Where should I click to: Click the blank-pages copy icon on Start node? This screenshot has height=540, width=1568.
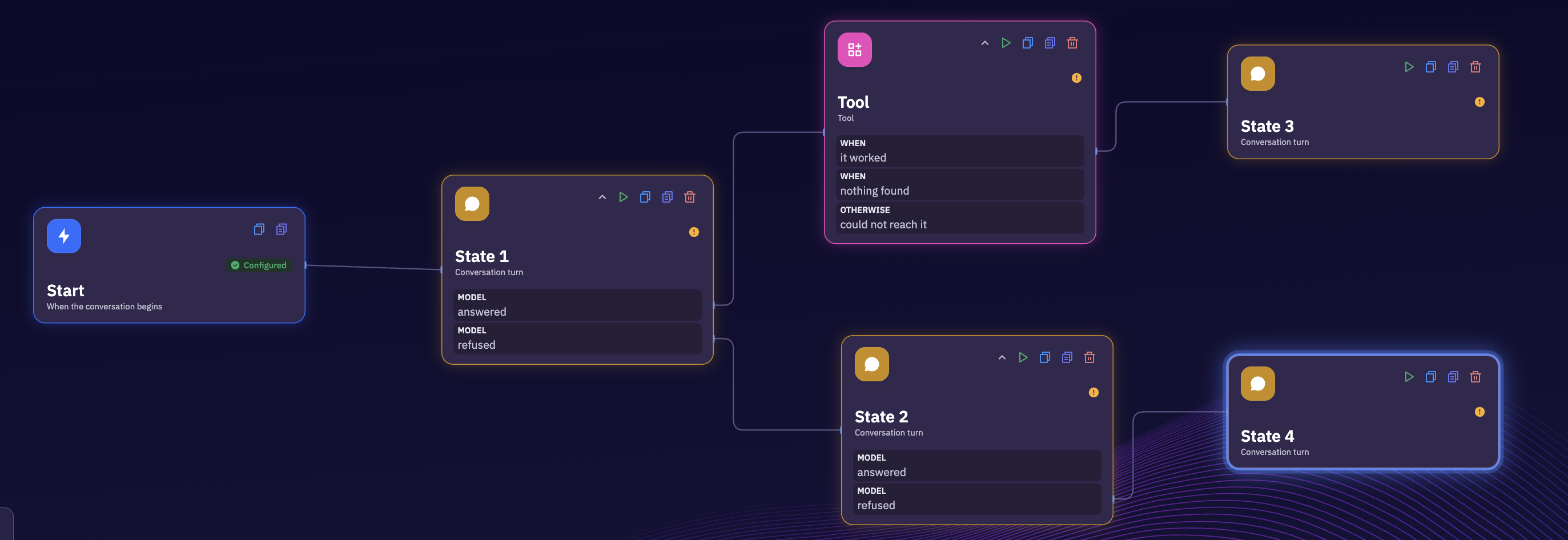[259, 229]
